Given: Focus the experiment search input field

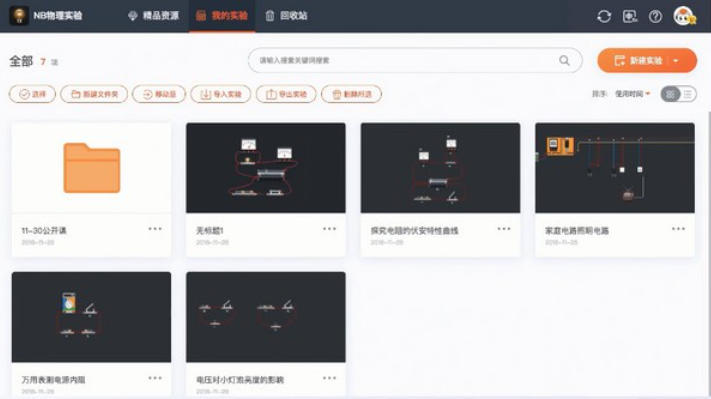Looking at the screenshot, I should coord(415,60).
